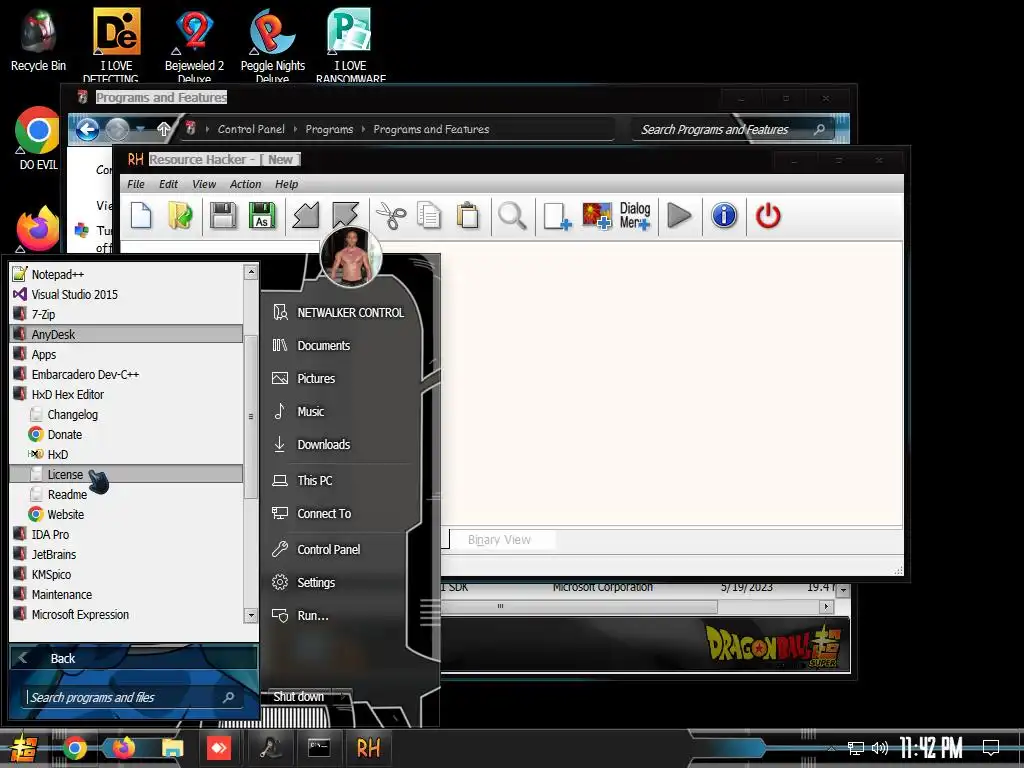Viewport: 1024px width, 768px height.
Task: Collapse HxD Hex Editor folder
Action: click(127, 394)
